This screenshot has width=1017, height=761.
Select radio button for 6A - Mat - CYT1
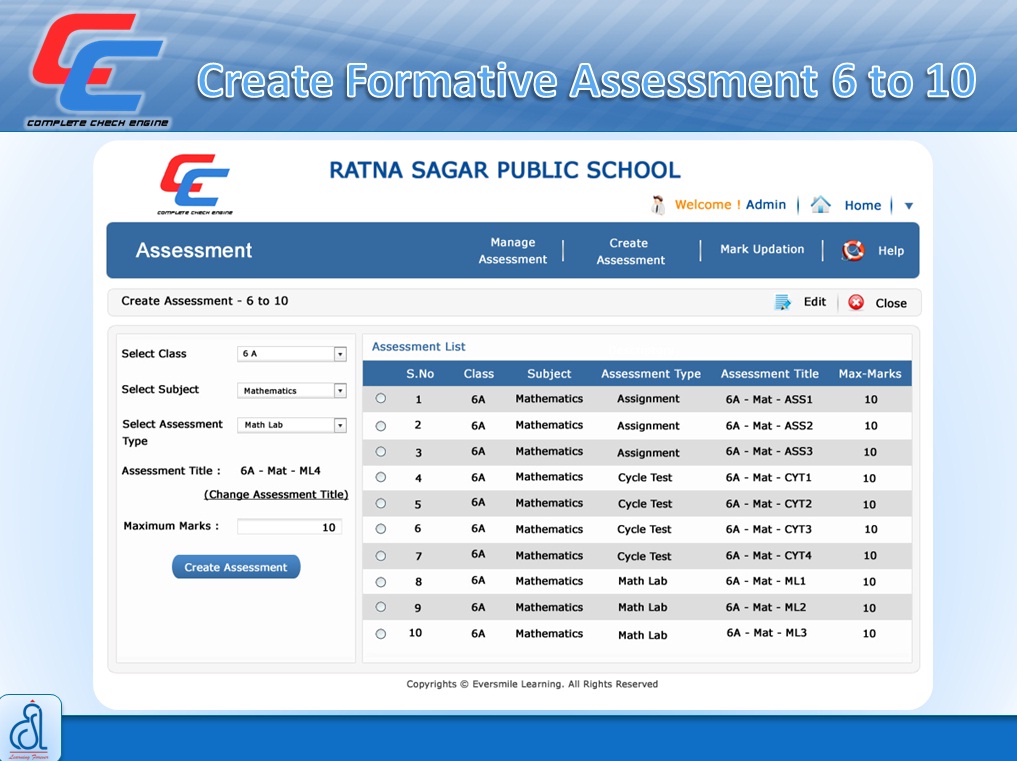(381, 477)
